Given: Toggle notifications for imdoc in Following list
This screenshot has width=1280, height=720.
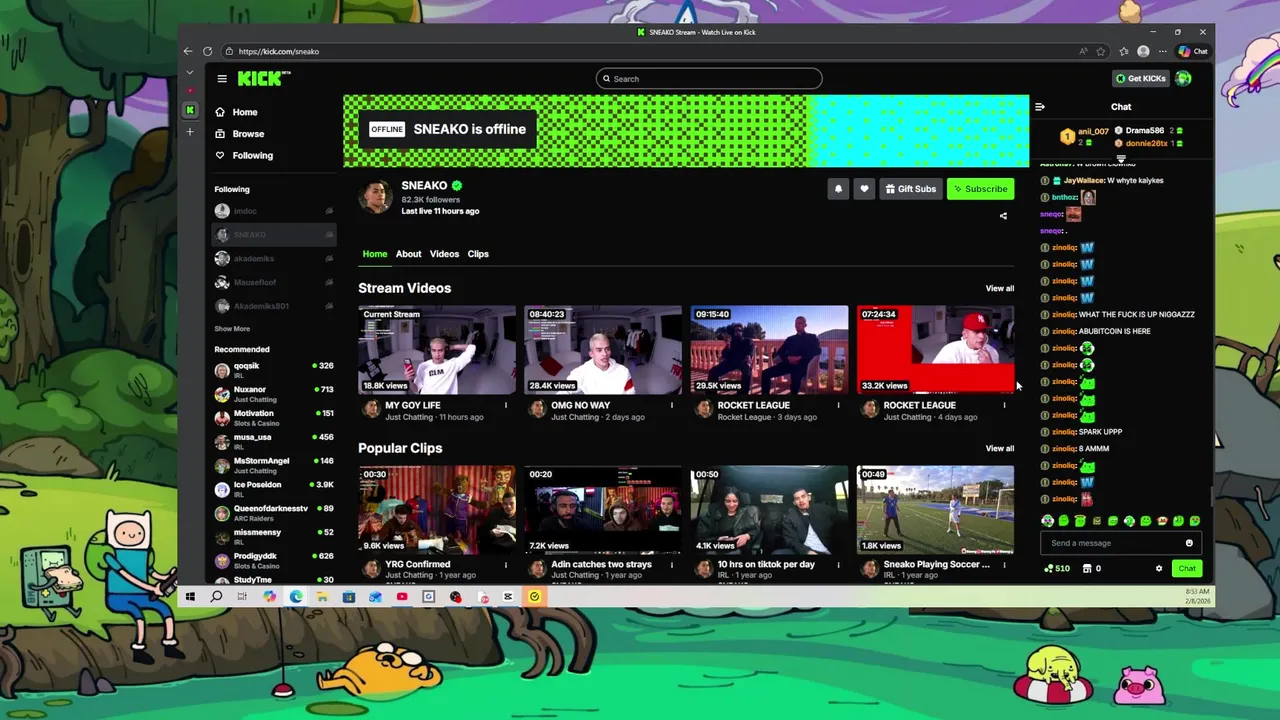Looking at the screenshot, I should click(329, 211).
